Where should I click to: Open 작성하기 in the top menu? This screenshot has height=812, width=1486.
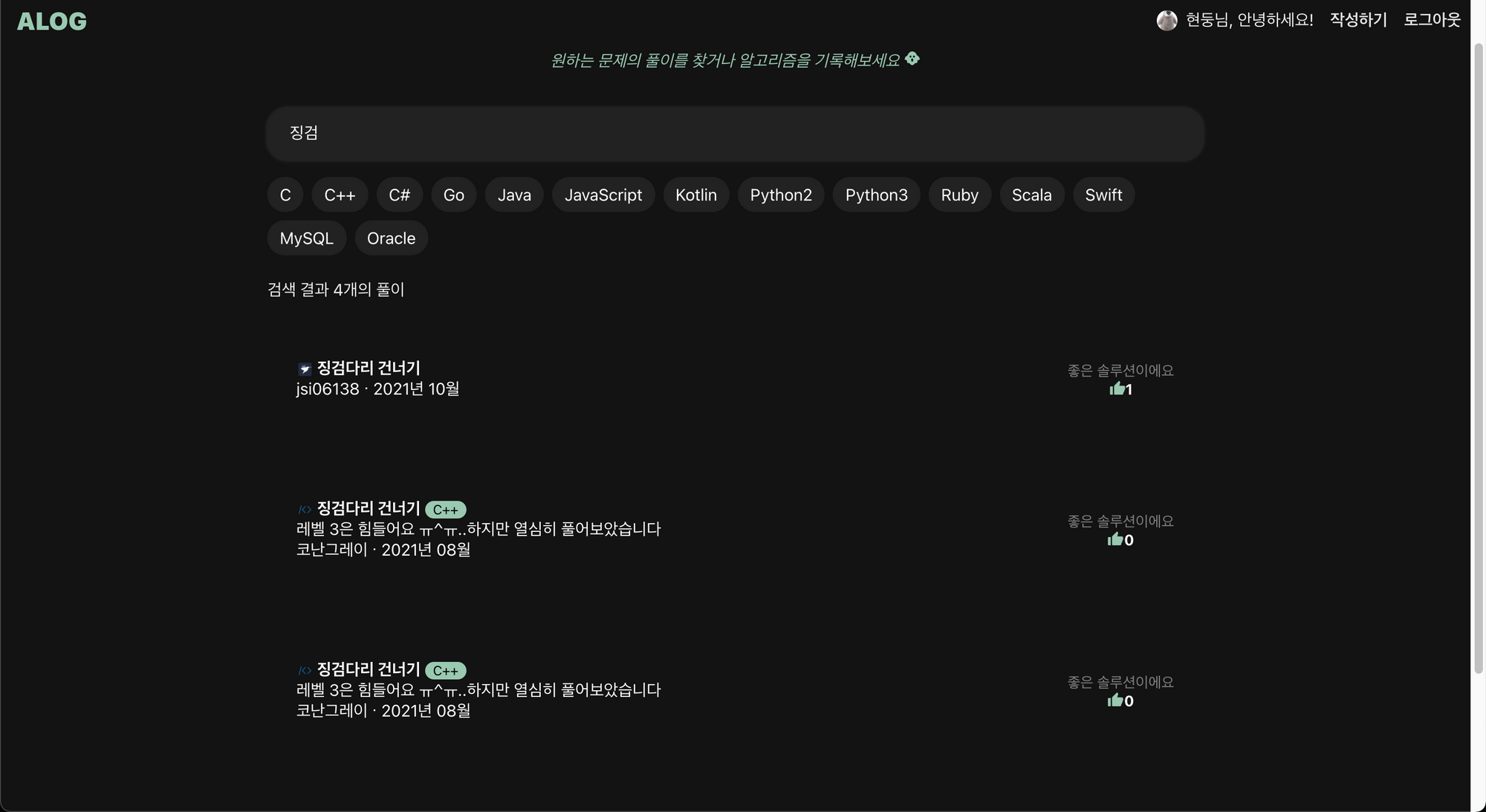click(1357, 20)
